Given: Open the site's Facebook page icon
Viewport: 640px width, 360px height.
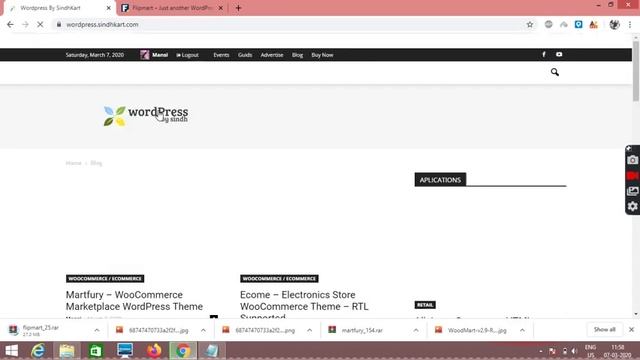Looking at the screenshot, I should pyautogui.click(x=544, y=54).
